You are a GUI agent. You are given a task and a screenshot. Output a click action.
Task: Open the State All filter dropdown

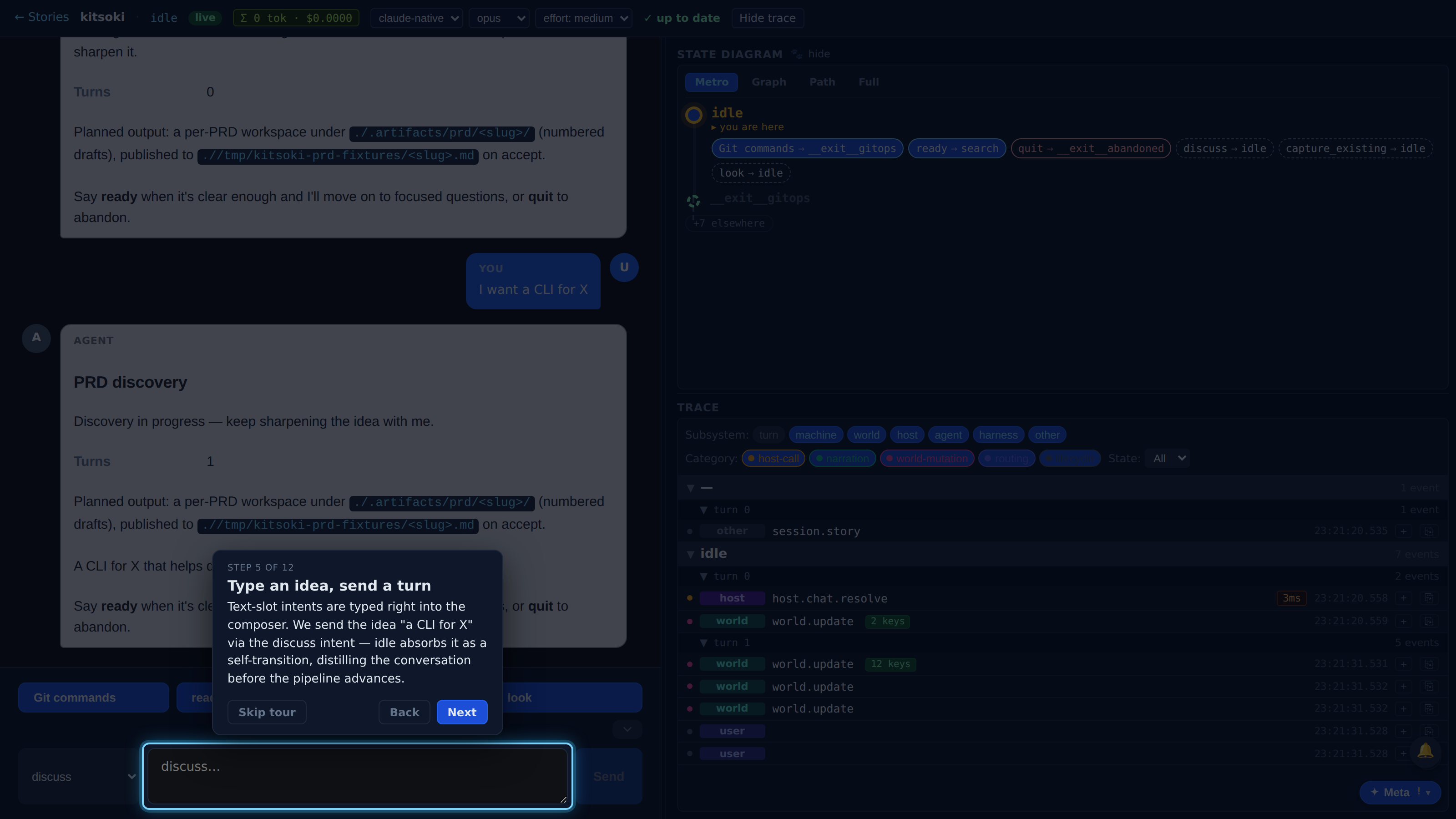(x=1168, y=458)
